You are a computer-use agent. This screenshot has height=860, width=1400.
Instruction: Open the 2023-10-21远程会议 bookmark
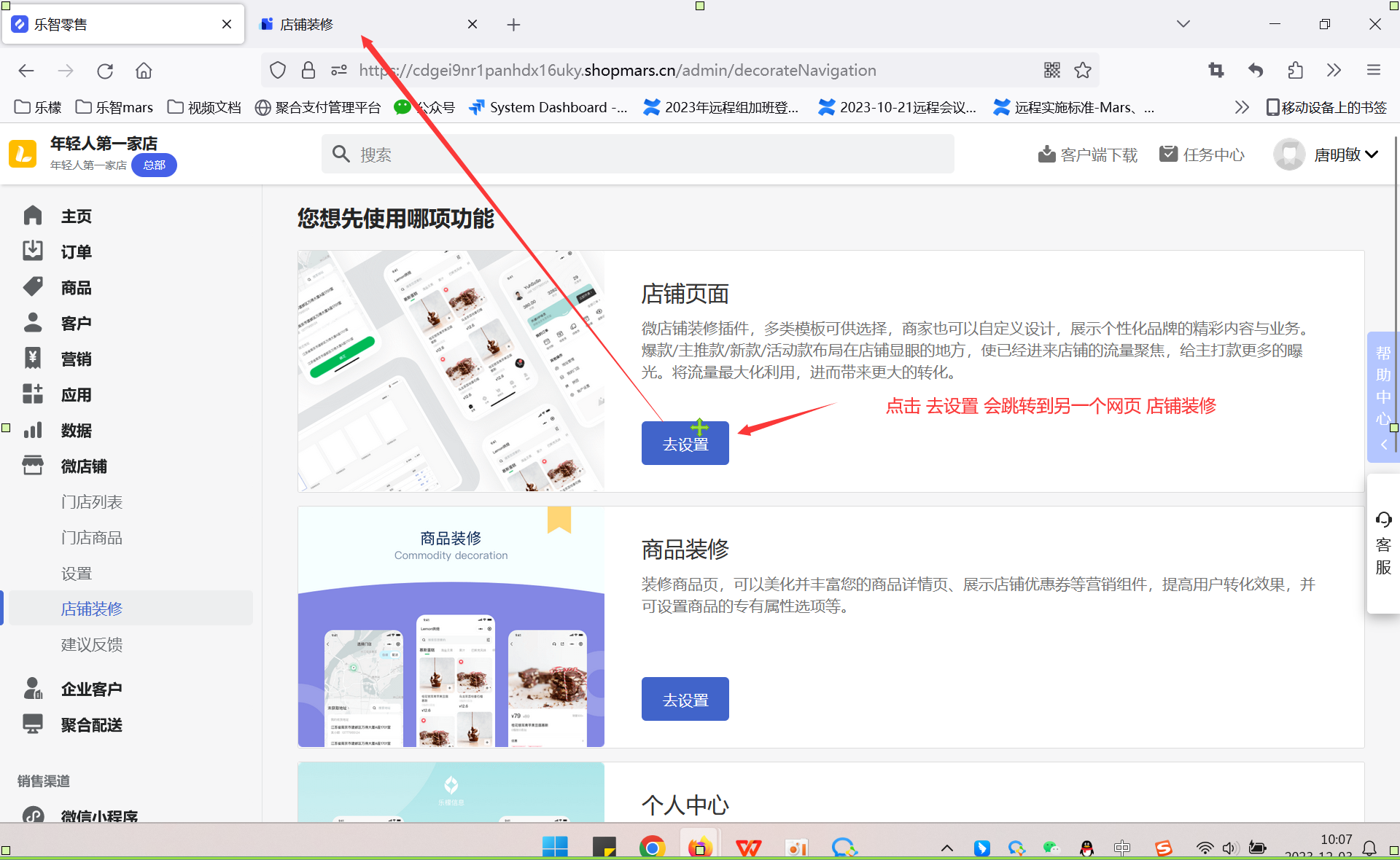(897, 107)
